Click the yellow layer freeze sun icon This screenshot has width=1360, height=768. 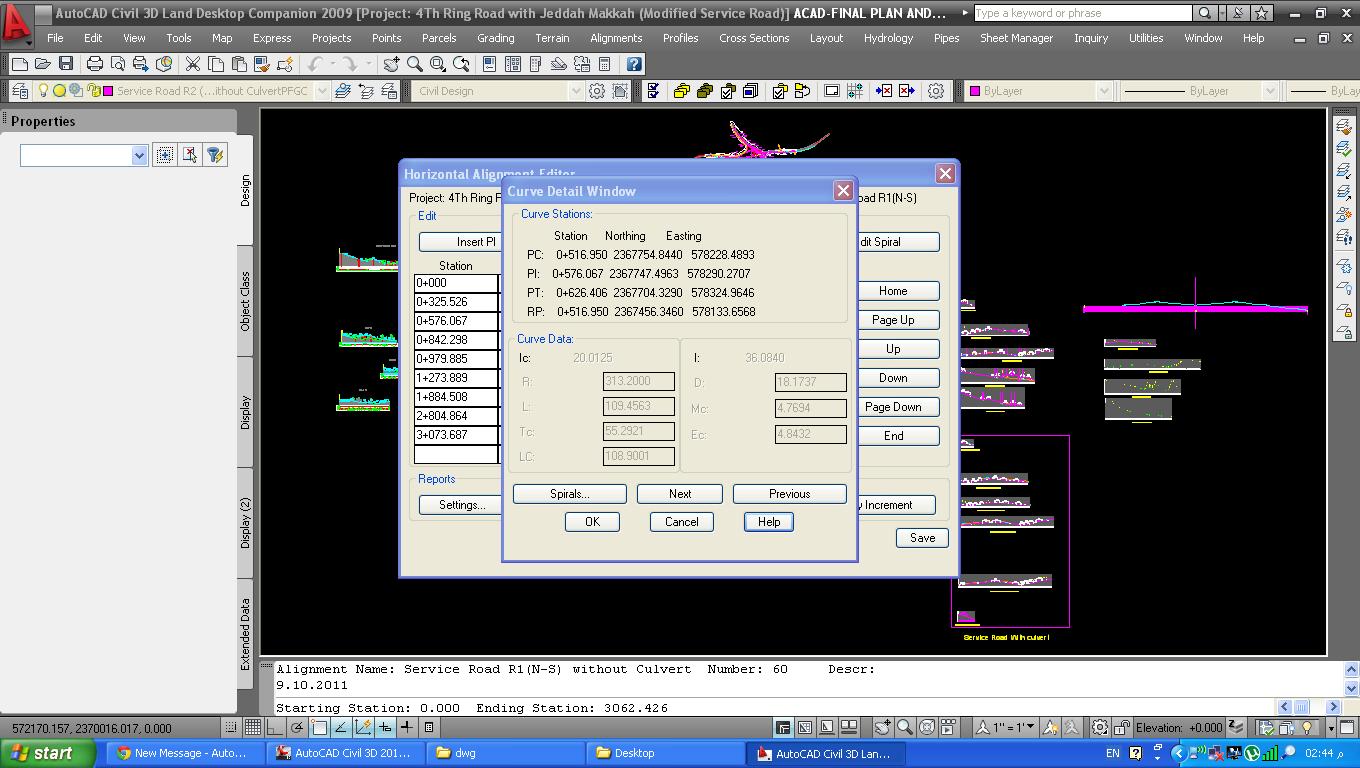click(x=59, y=91)
